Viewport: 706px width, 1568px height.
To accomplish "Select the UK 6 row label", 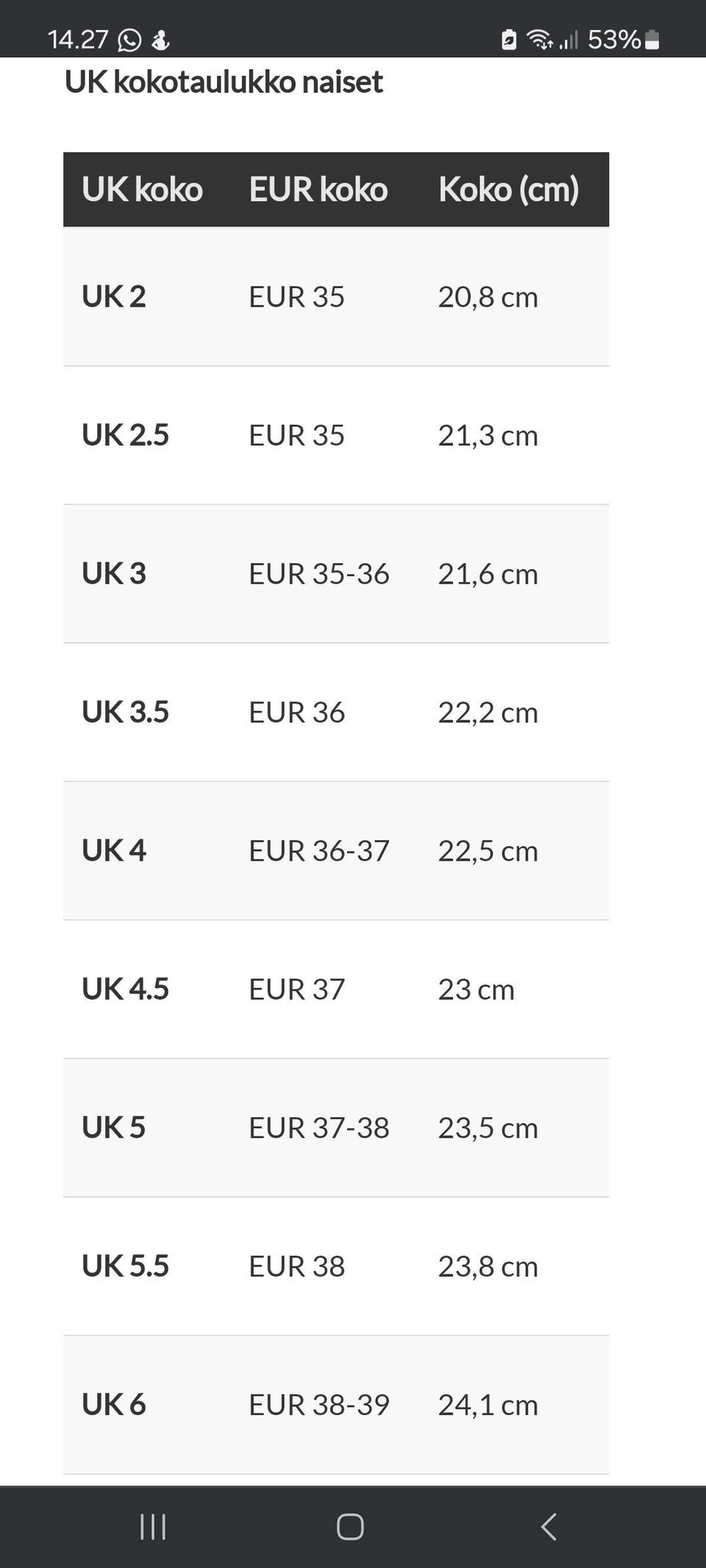I will (114, 1404).
